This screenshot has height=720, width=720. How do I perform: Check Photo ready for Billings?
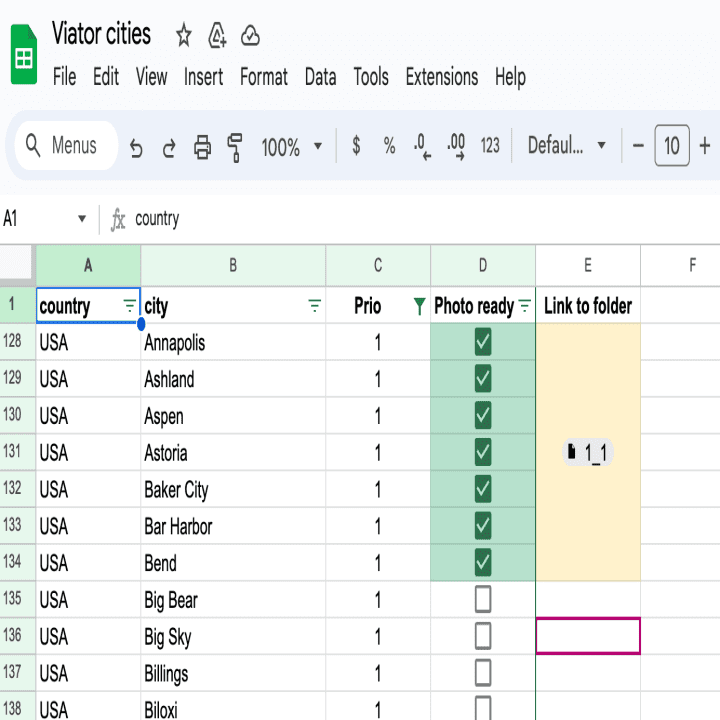click(483, 672)
